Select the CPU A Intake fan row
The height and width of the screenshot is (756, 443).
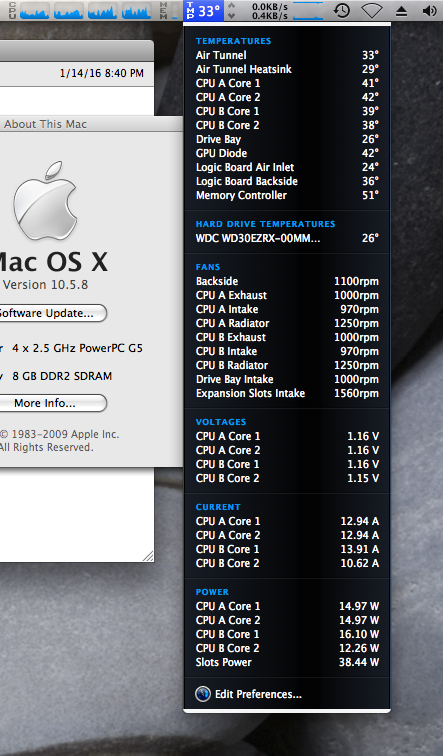tap(287, 309)
